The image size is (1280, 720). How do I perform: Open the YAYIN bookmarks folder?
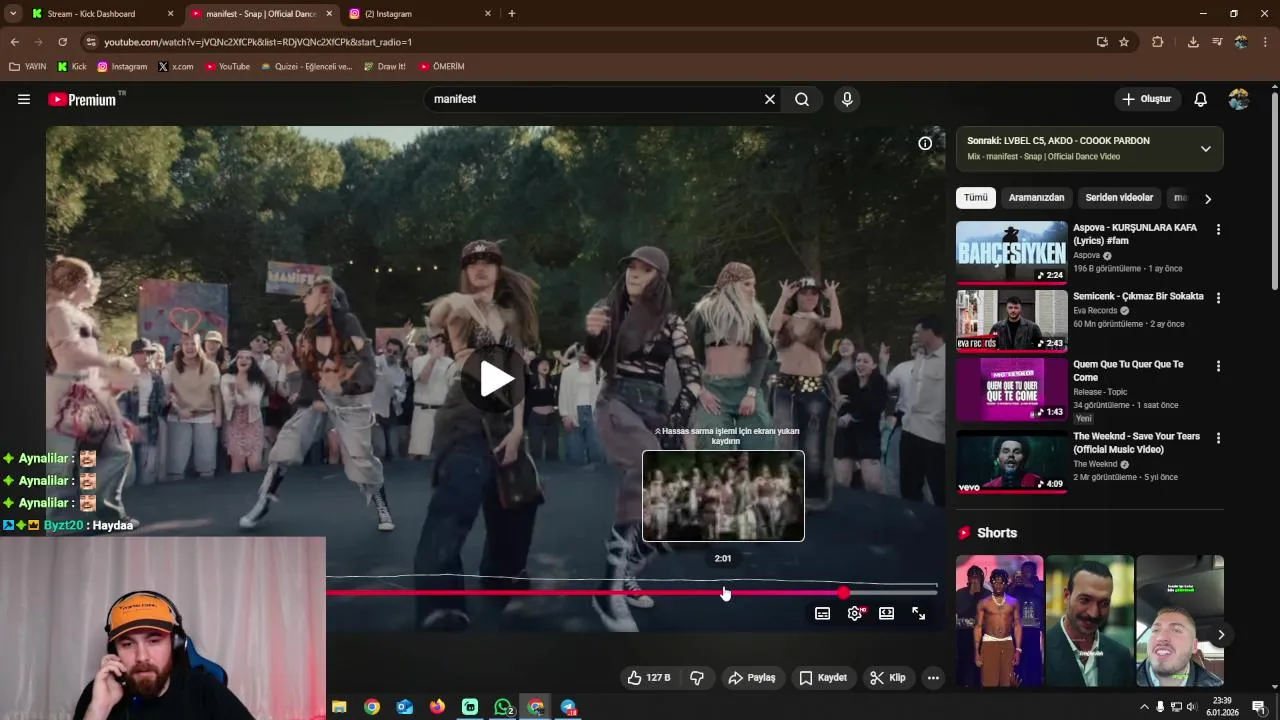tap(28, 67)
